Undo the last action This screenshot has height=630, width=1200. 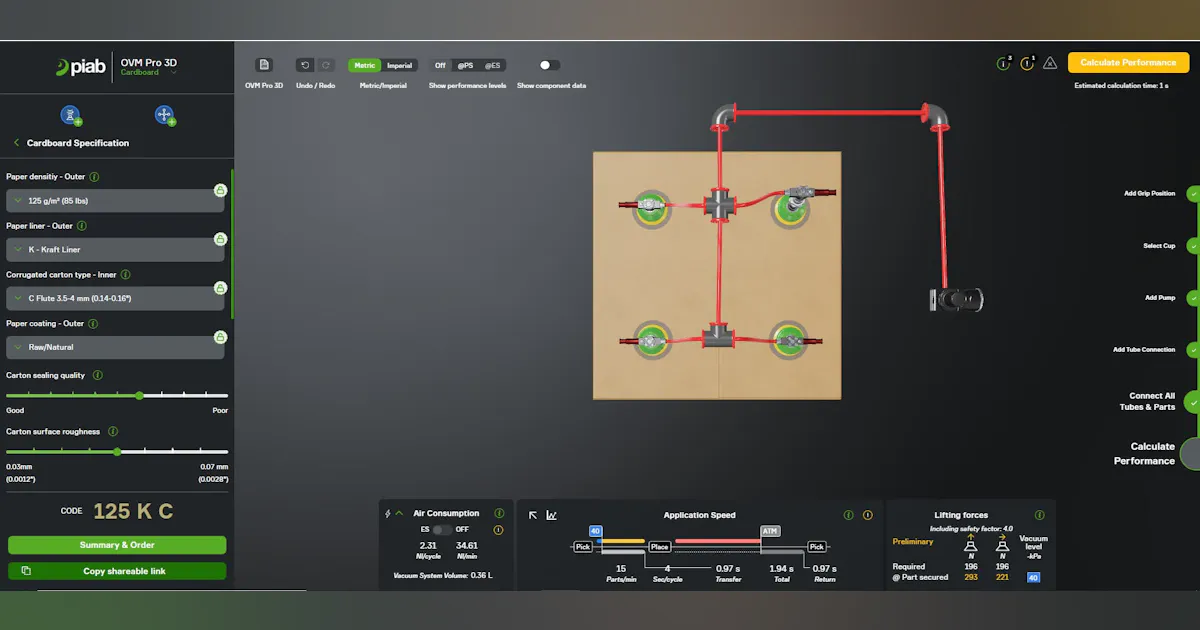tap(306, 65)
